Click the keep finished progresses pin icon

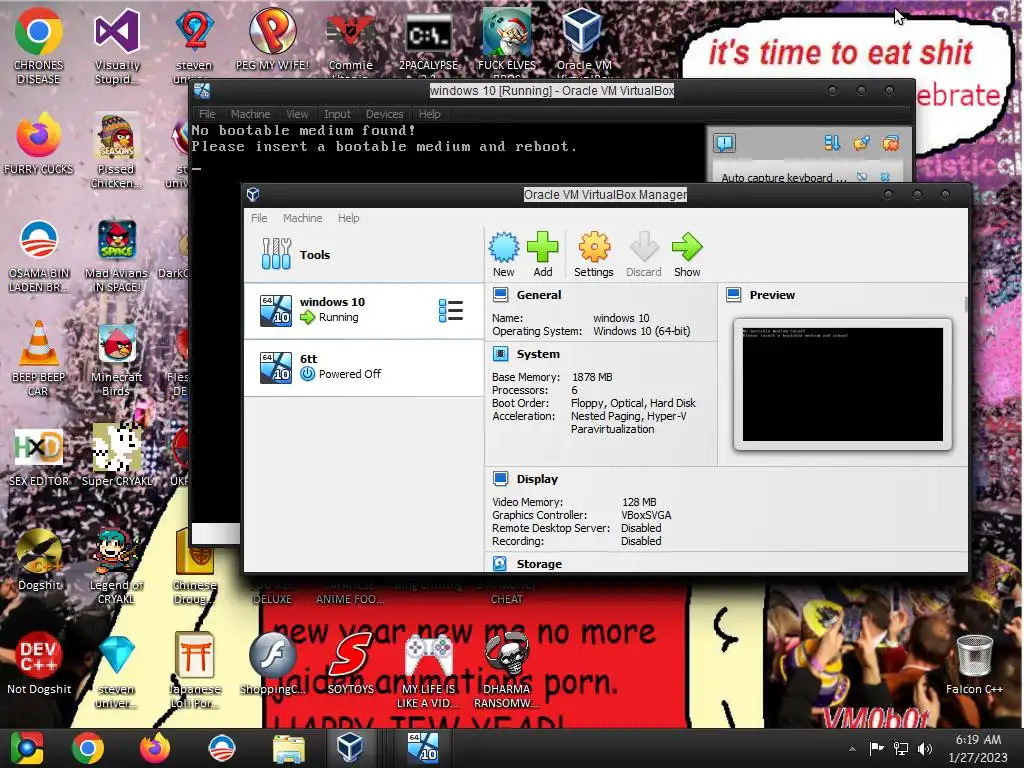click(861, 143)
